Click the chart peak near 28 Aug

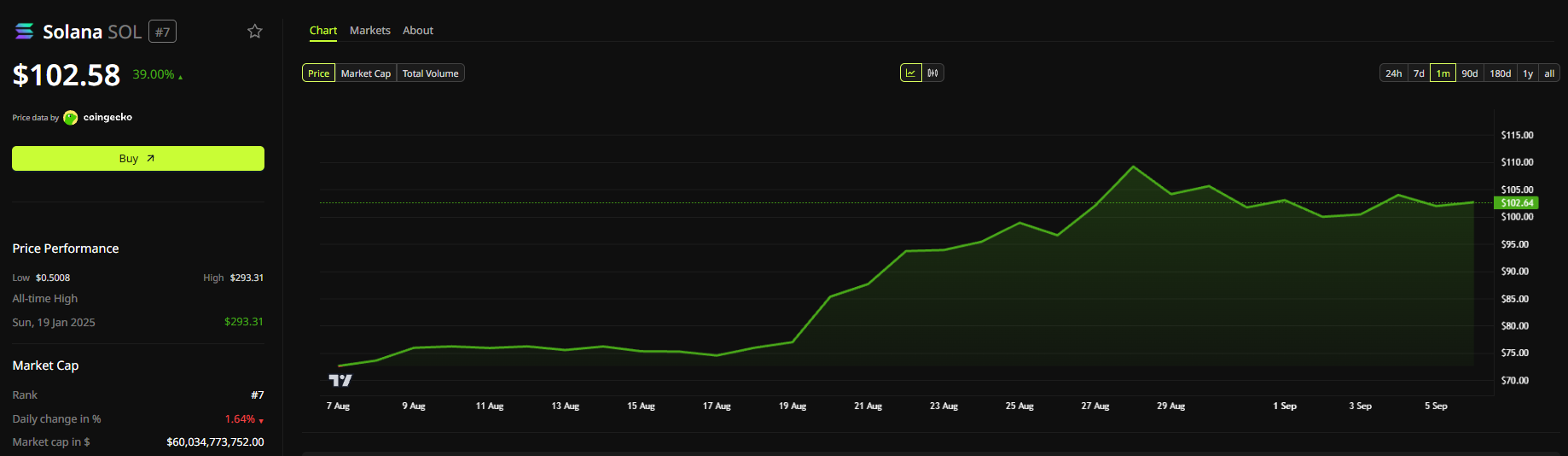[x=1134, y=167]
